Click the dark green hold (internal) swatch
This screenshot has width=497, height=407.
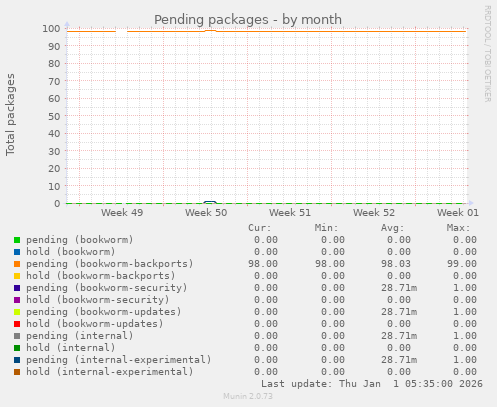(x=17, y=348)
